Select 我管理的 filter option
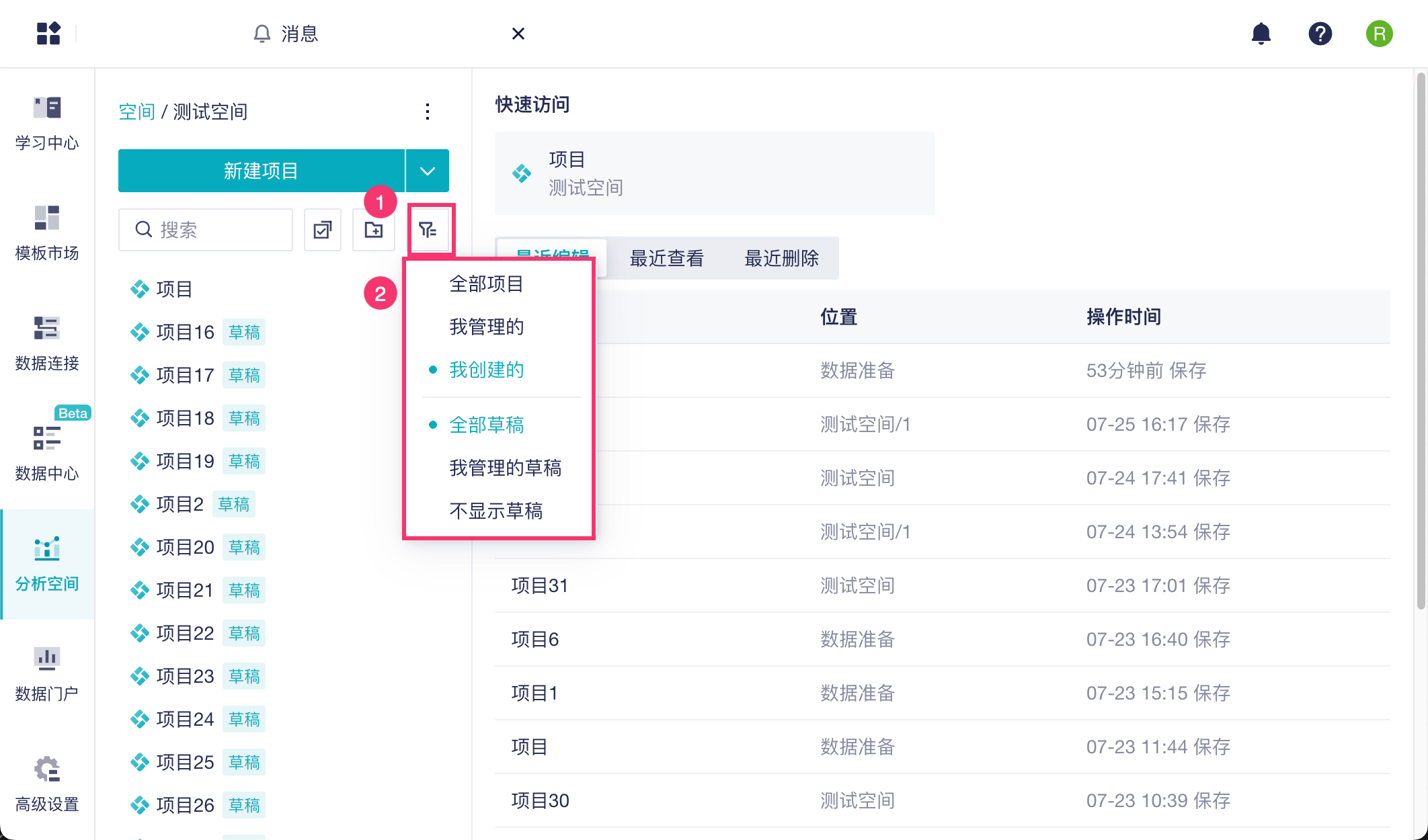Image resolution: width=1428 pixels, height=840 pixels. (486, 327)
